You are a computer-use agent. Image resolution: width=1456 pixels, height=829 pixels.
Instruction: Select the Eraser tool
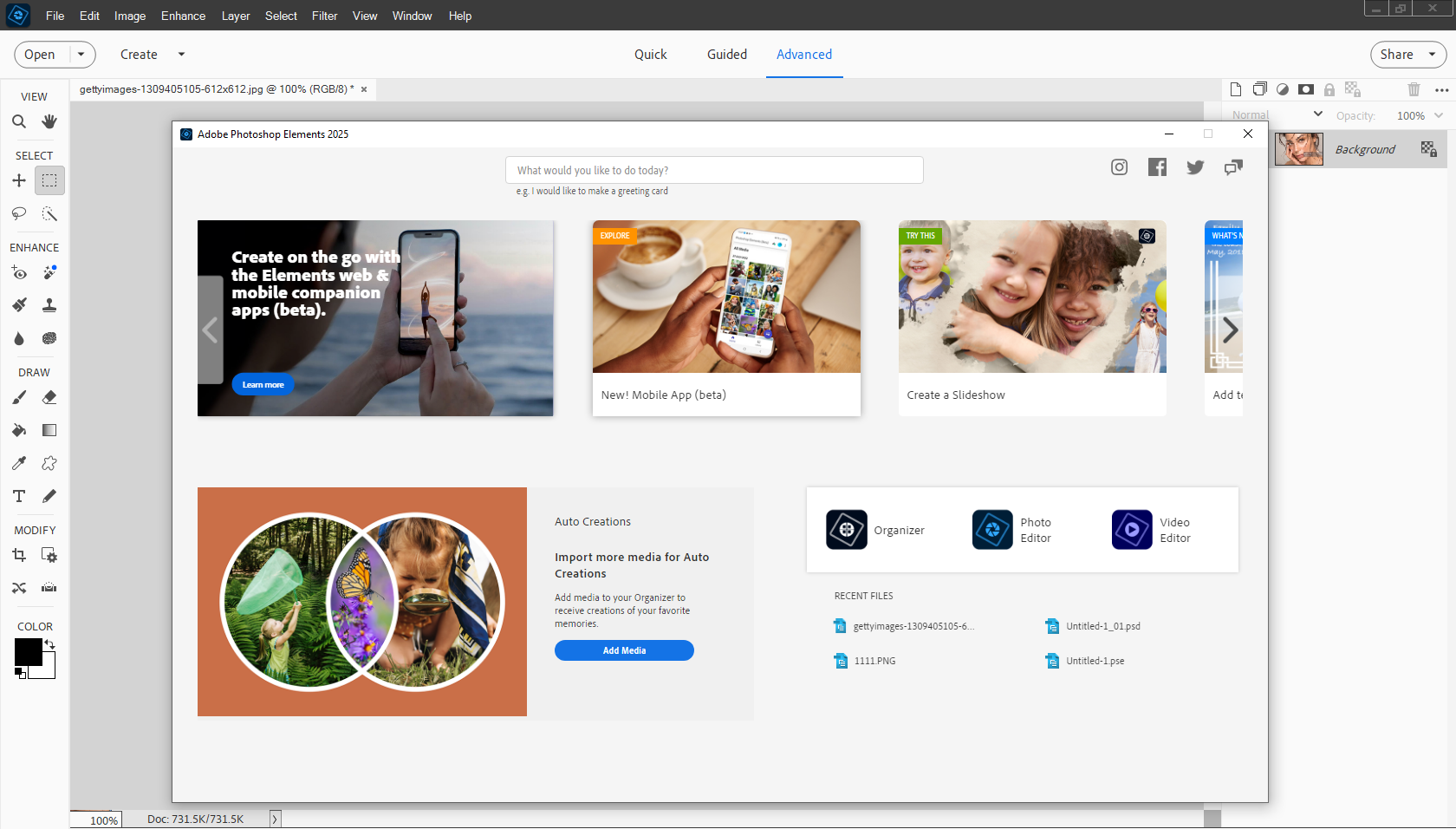coord(49,397)
